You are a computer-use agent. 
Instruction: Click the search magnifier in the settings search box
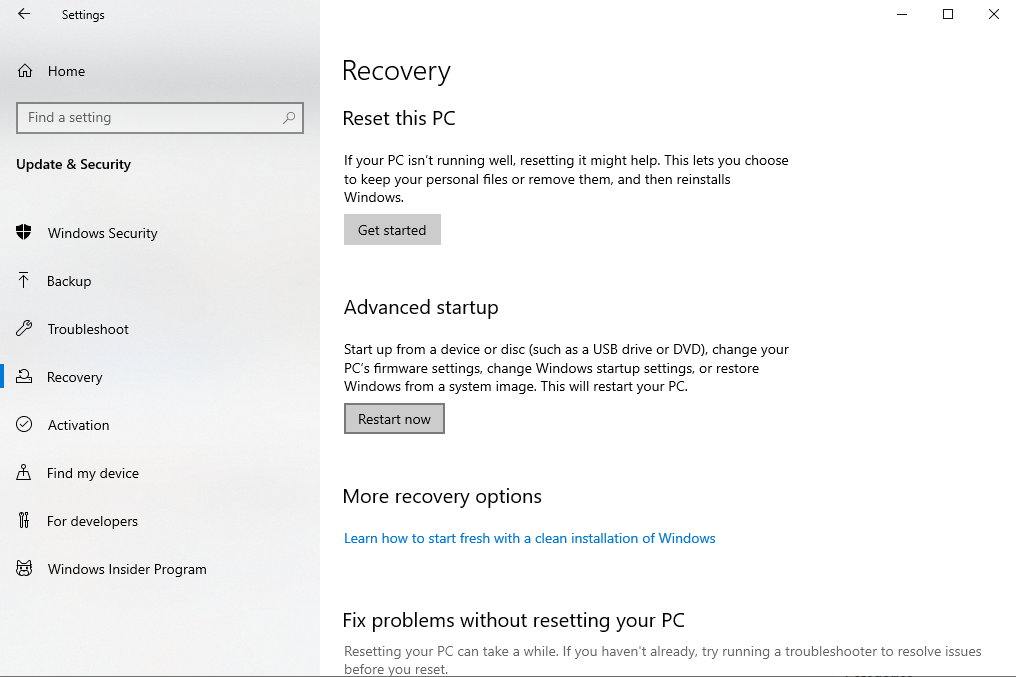[x=290, y=117]
